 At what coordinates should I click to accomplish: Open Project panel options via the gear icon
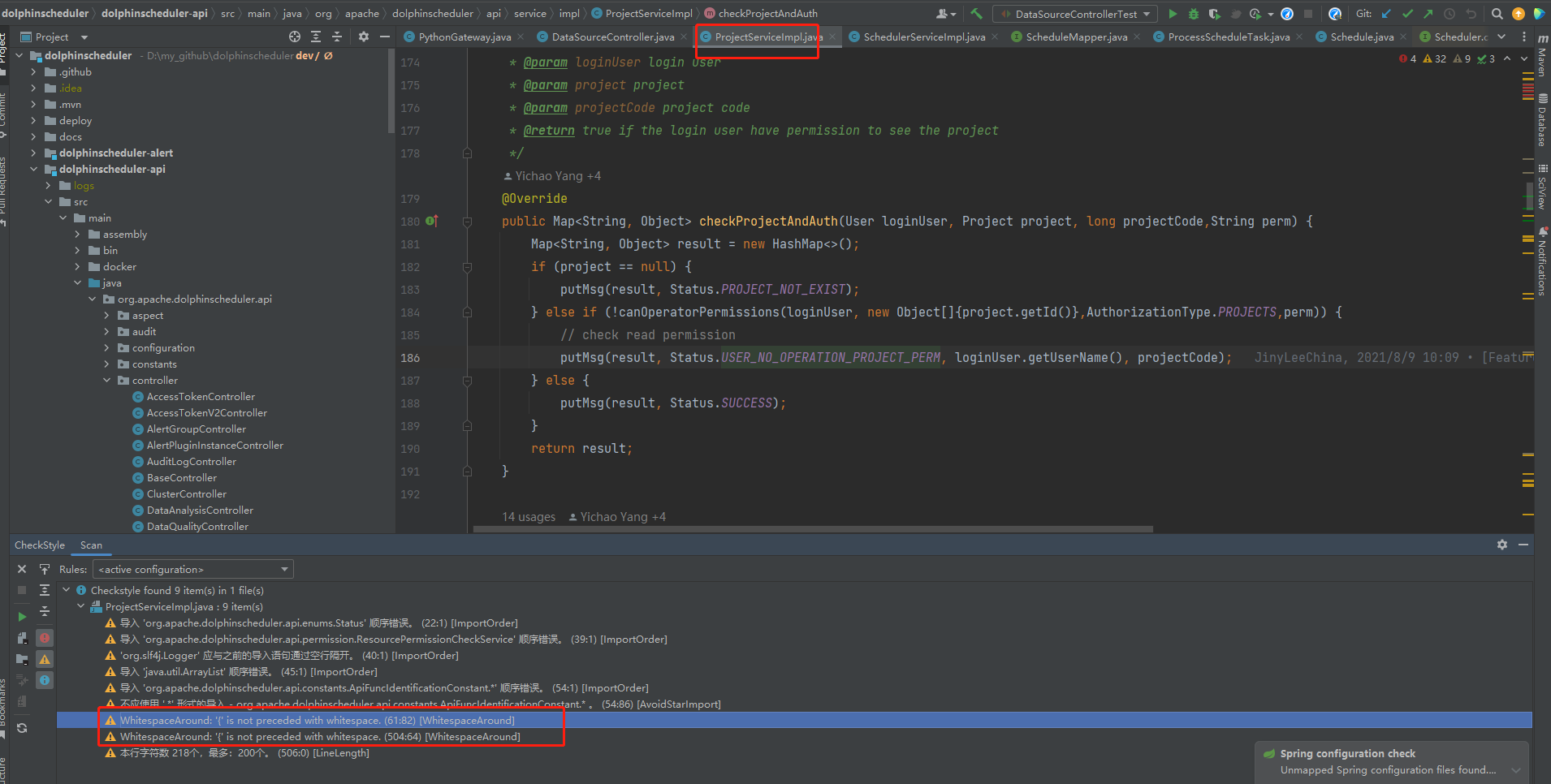tap(363, 37)
